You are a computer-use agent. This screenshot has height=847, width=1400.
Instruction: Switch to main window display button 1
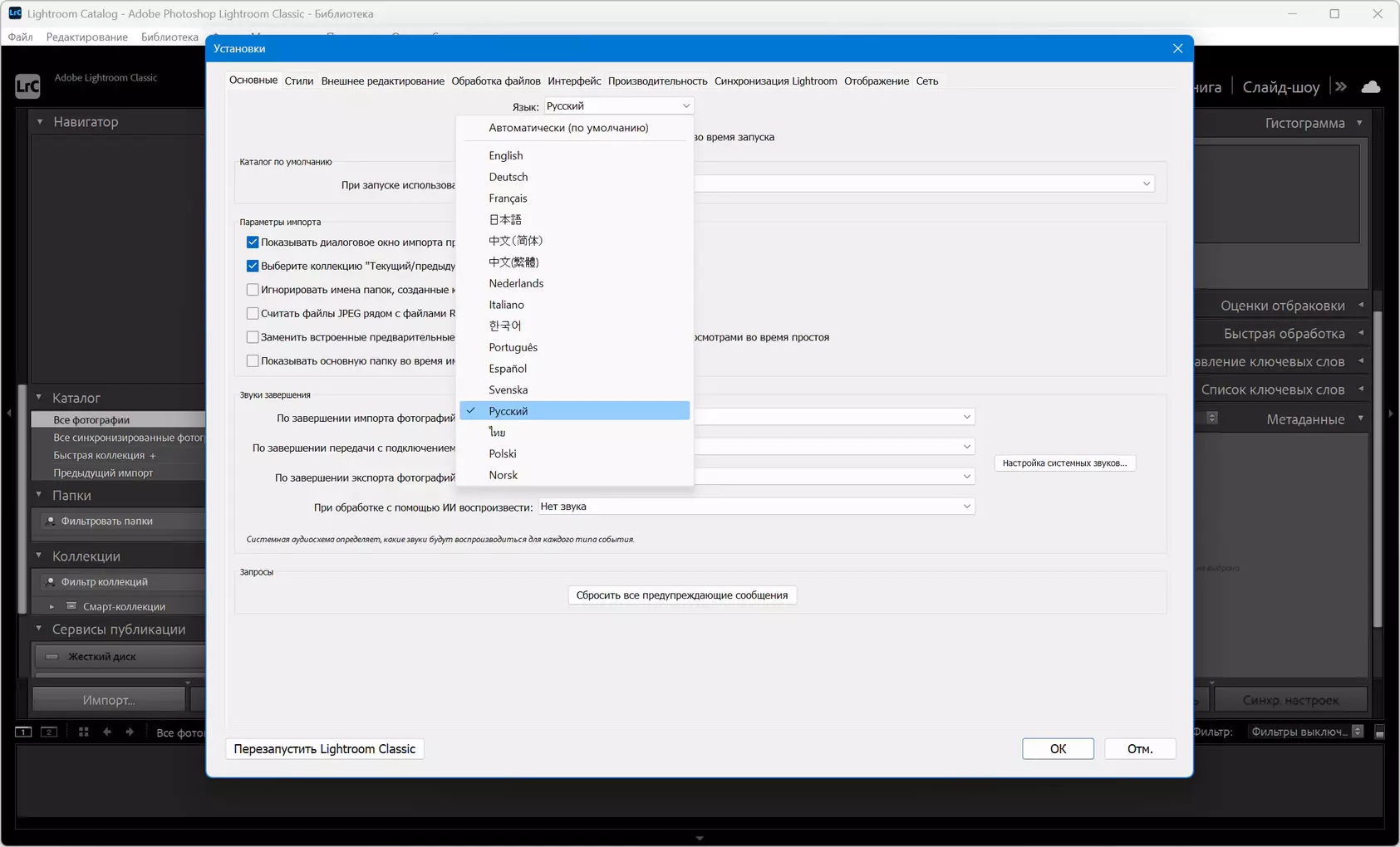tap(23, 732)
